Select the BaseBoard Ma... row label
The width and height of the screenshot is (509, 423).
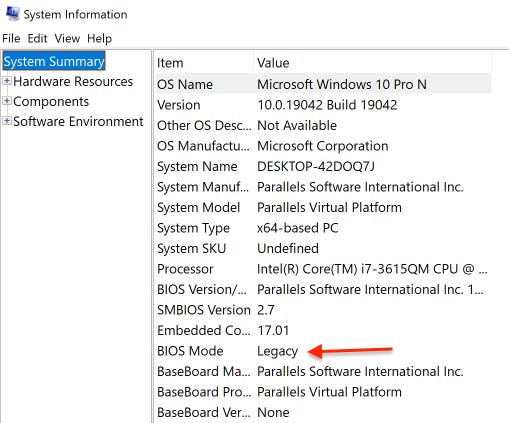tap(204, 371)
